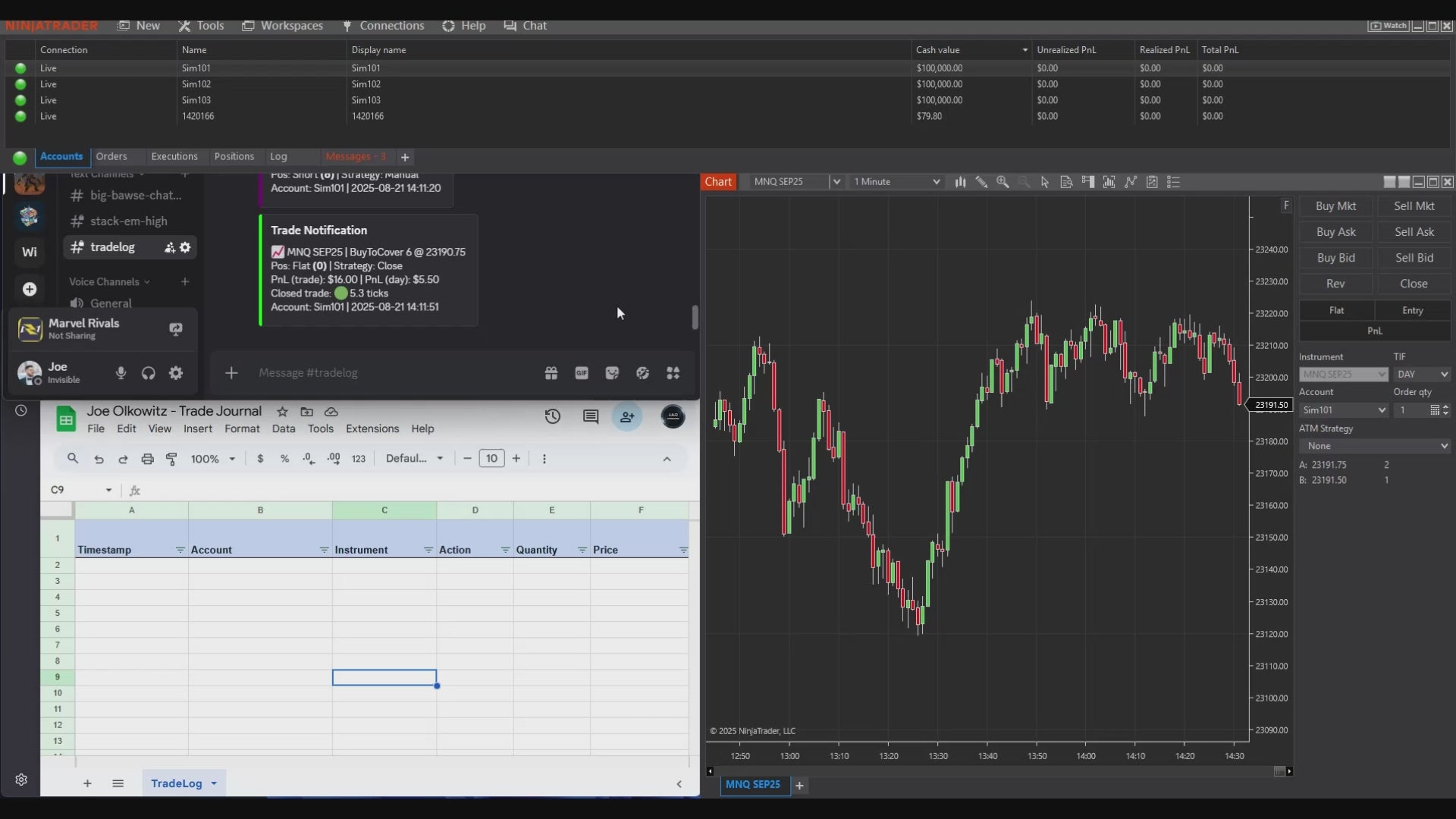The height and width of the screenshot is (819, 1456).
Task: Open the TradeLog sheet tab menu arrow
Action: (214, 783)
